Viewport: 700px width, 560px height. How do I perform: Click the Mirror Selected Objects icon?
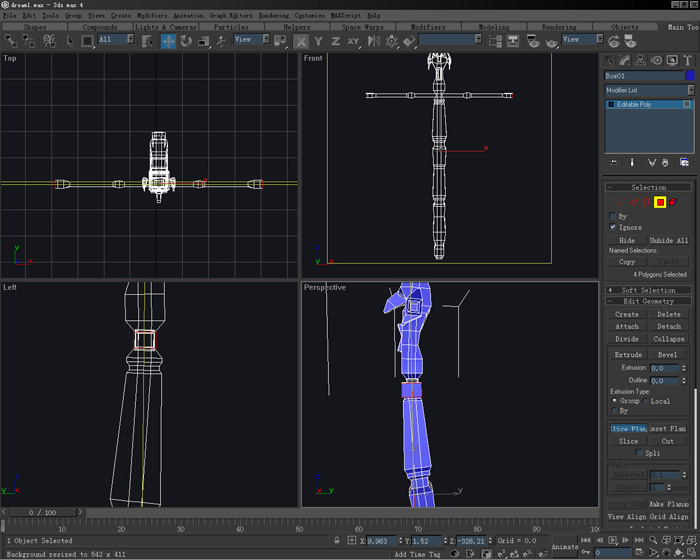(x=374, y=42)
